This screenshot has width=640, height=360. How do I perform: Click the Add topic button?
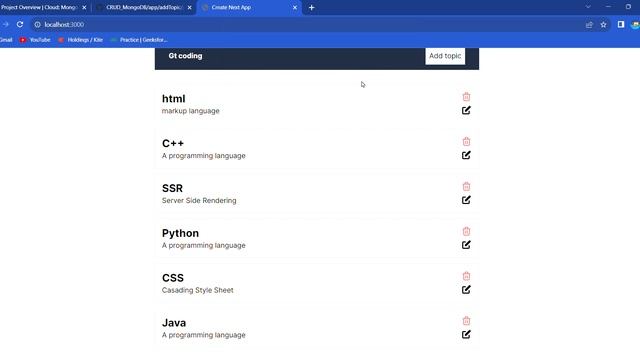pyautogui.click(x=445, y=56)
